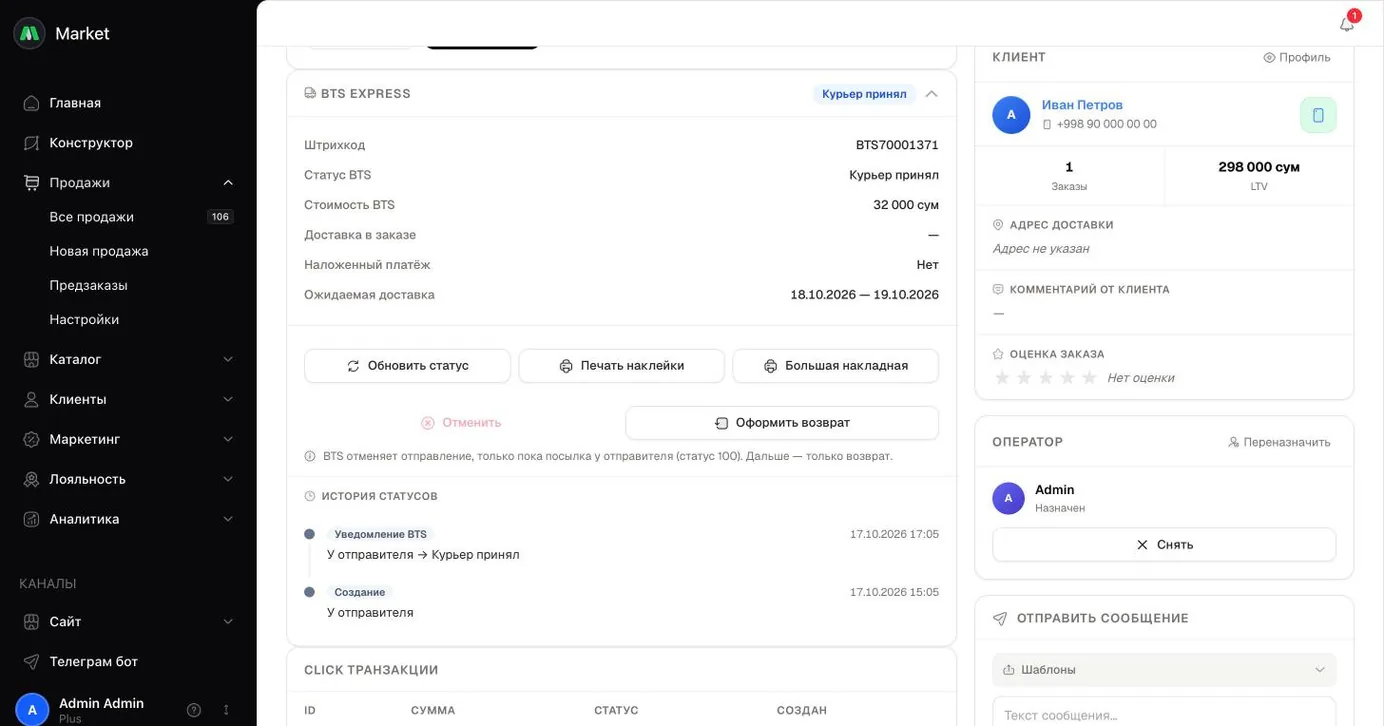The image size is (1384, 726).
Task: Click the Market logo icon
Action: 30,33
